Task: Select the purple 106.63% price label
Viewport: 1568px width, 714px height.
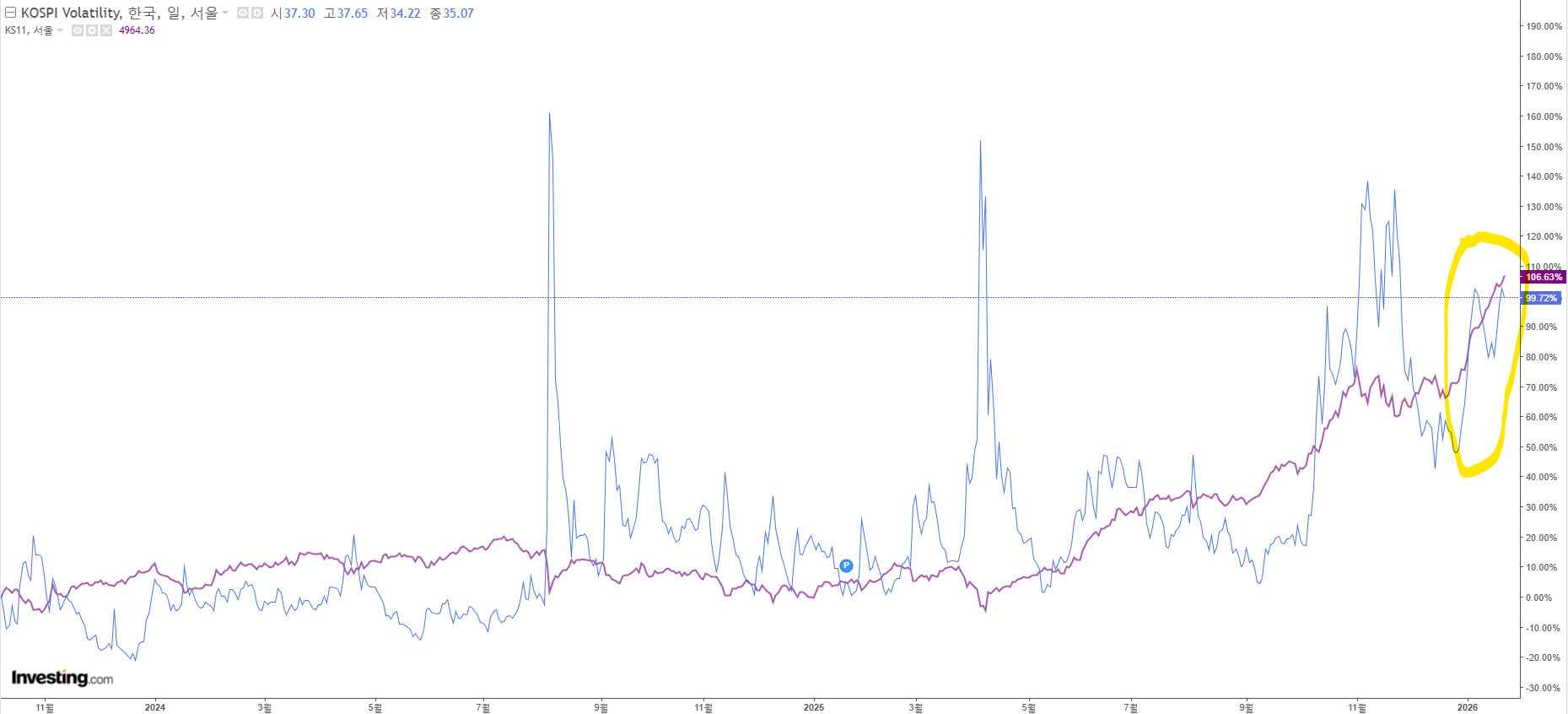Action: (1543, 277)
